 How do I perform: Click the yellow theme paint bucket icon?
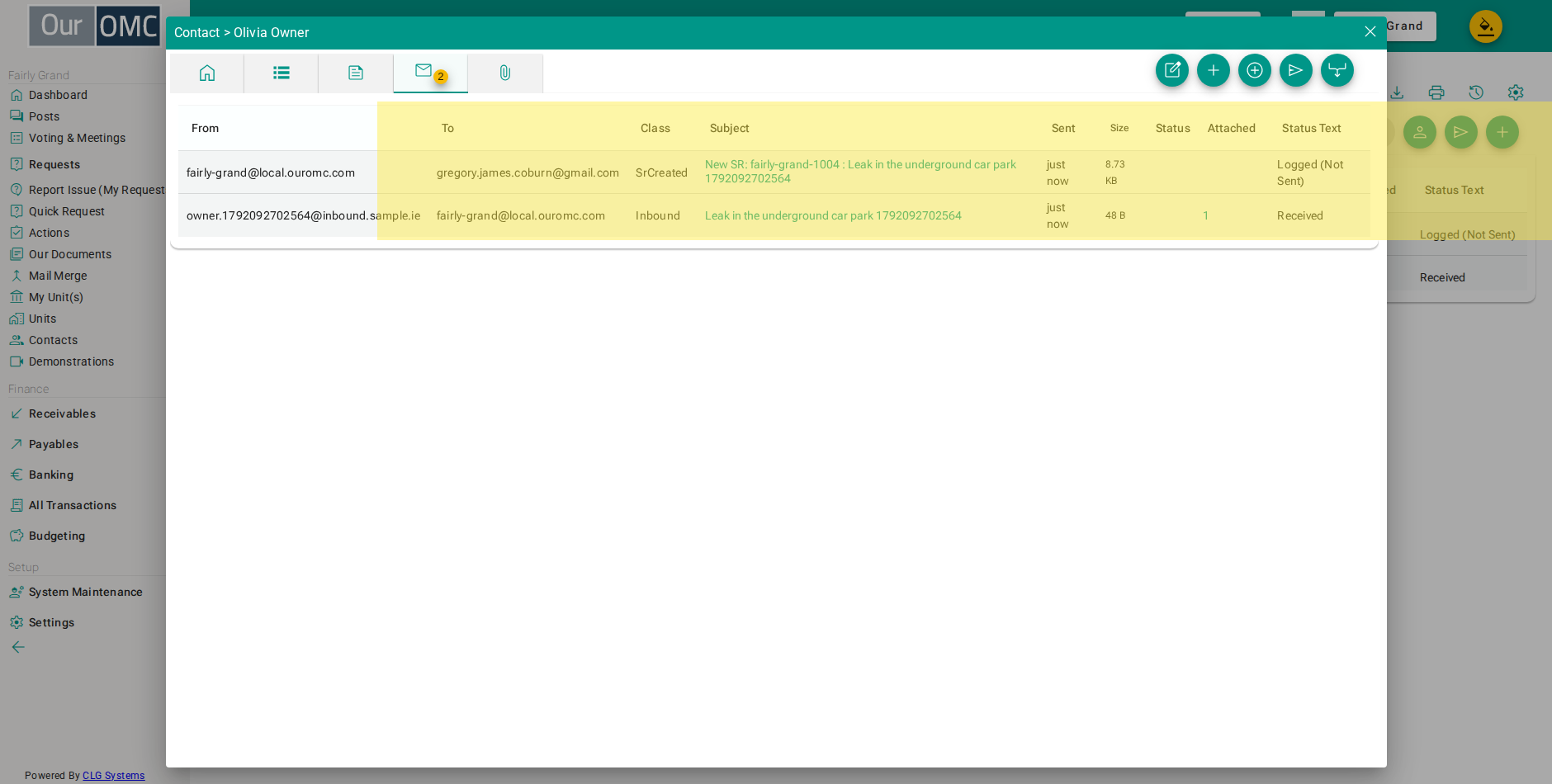click(x=1486, y=26)
